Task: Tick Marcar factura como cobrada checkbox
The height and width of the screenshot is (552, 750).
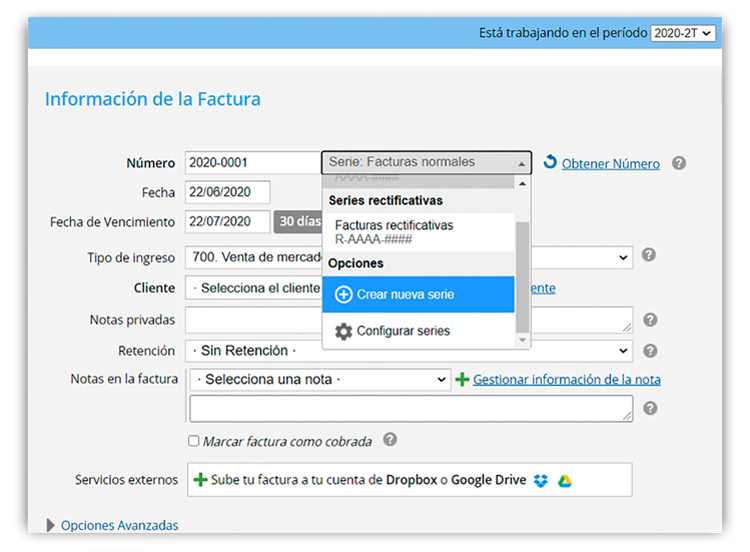Action: pos(193,441)
